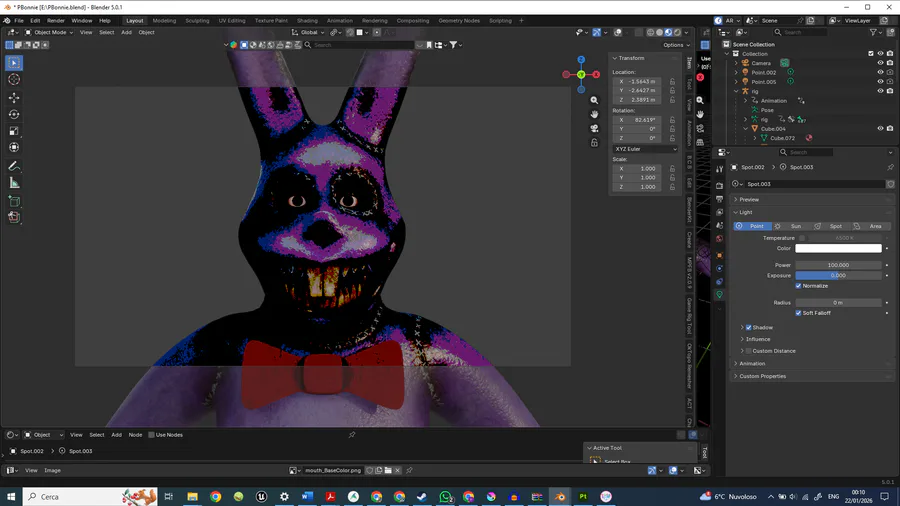Choose the Cursor tool in the left toolbar
Image resolution: width=900 pixels, height=506 pixels.
pos(14,79)
